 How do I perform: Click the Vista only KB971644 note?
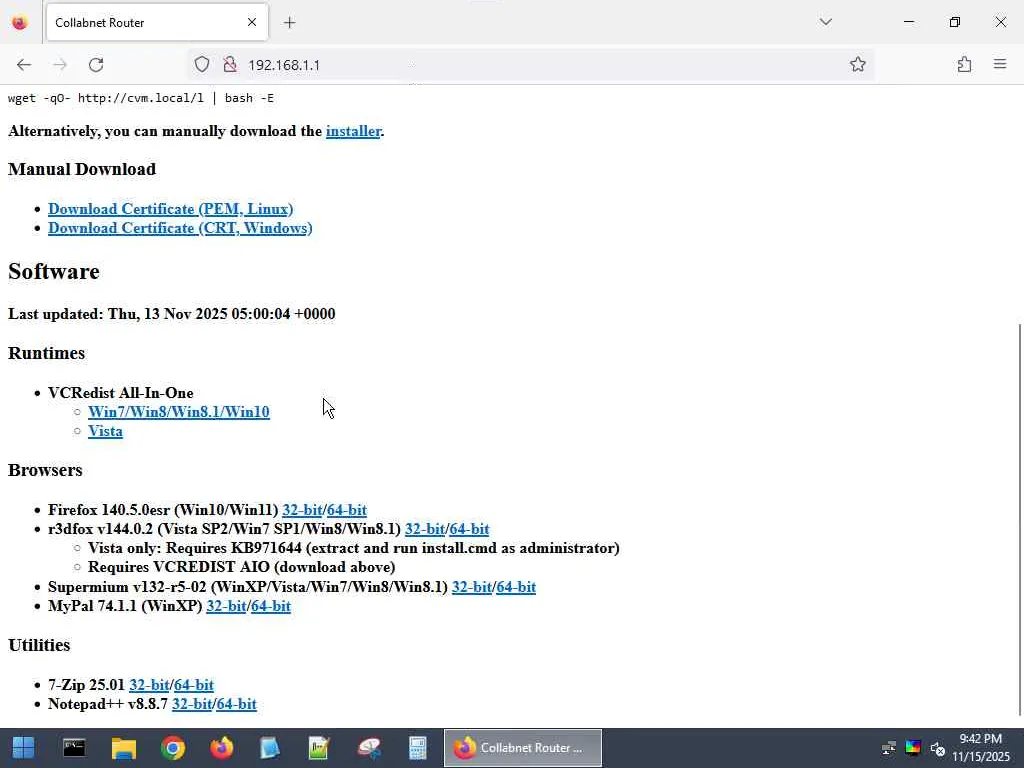click(354, 548)
